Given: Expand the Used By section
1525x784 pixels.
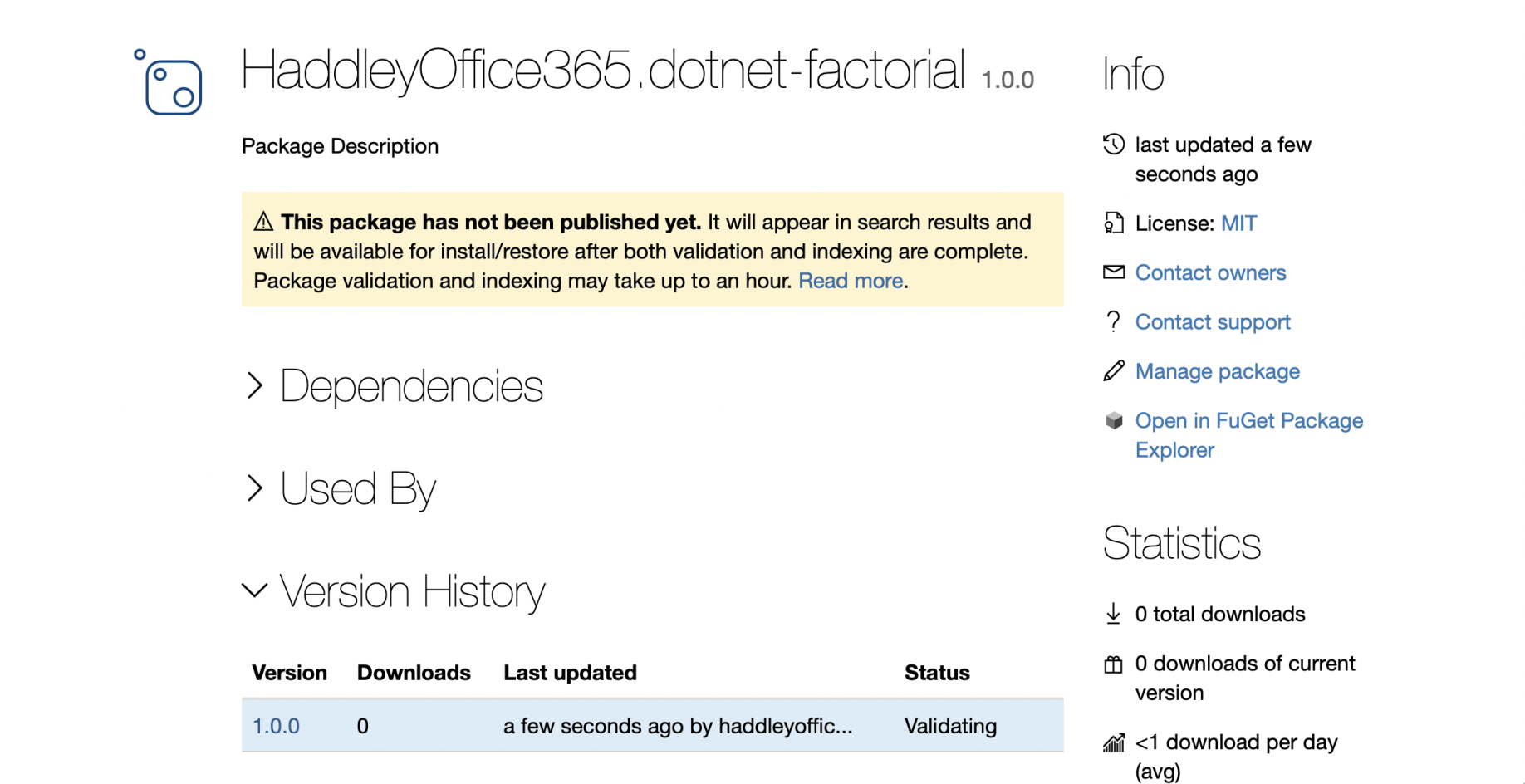Looking at the screenshot, I should point(255,488).
